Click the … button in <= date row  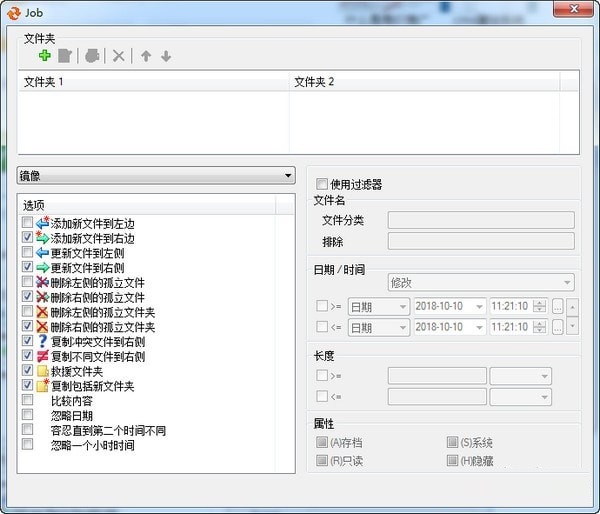pyautogui.click(x=558, y=327)
